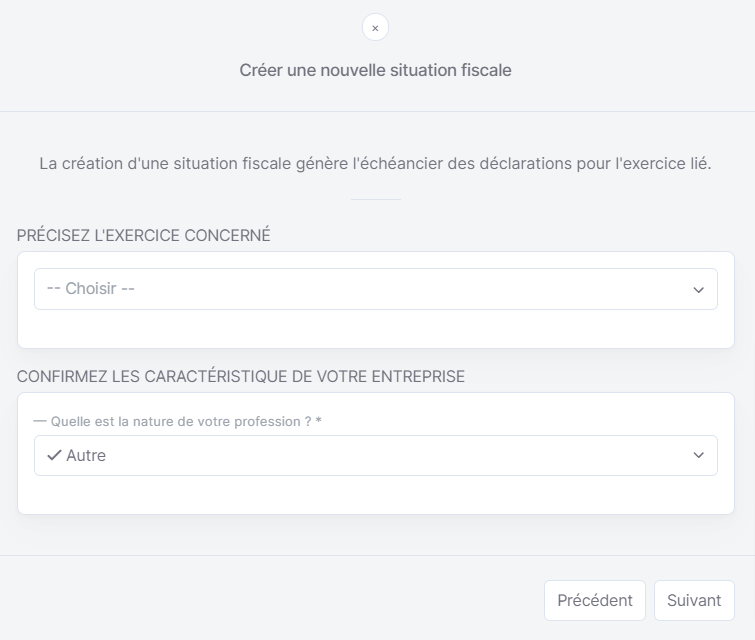Open the exercice '-- Choisir --' dropdown
755x640 pixels.
[x=376, y=289]
